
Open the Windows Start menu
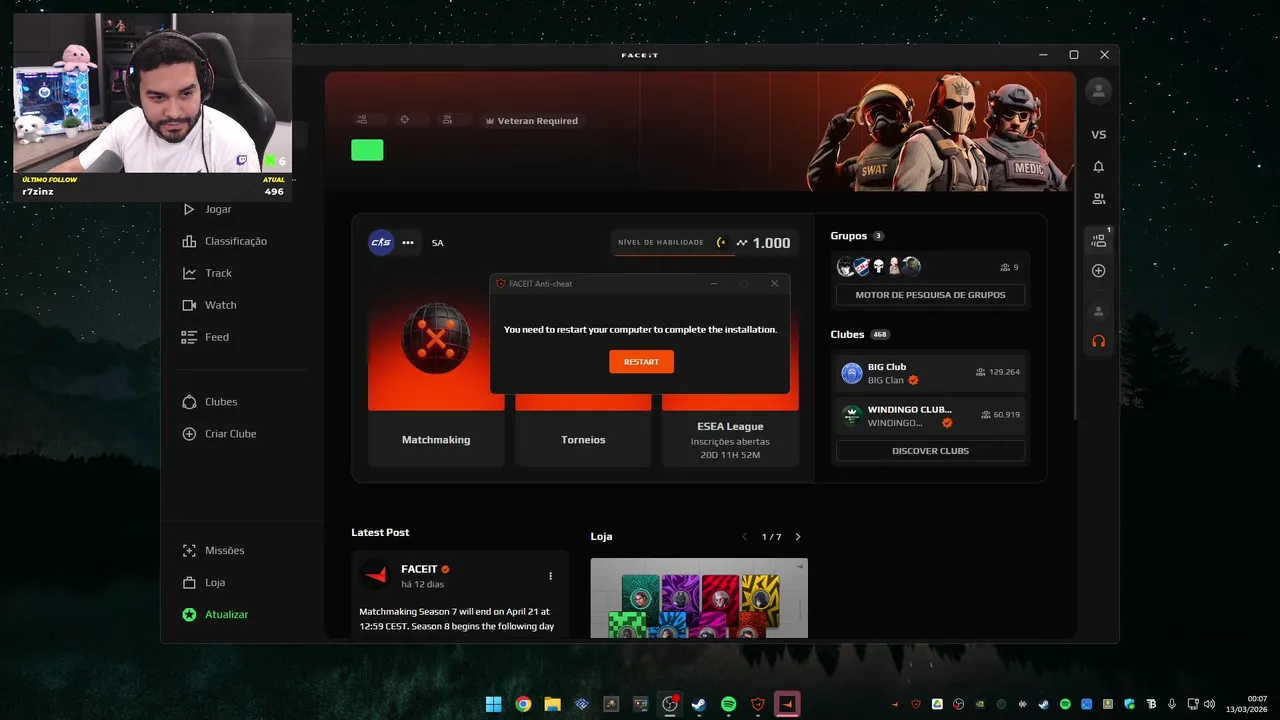pyautogui.click(x=493, y=704)
